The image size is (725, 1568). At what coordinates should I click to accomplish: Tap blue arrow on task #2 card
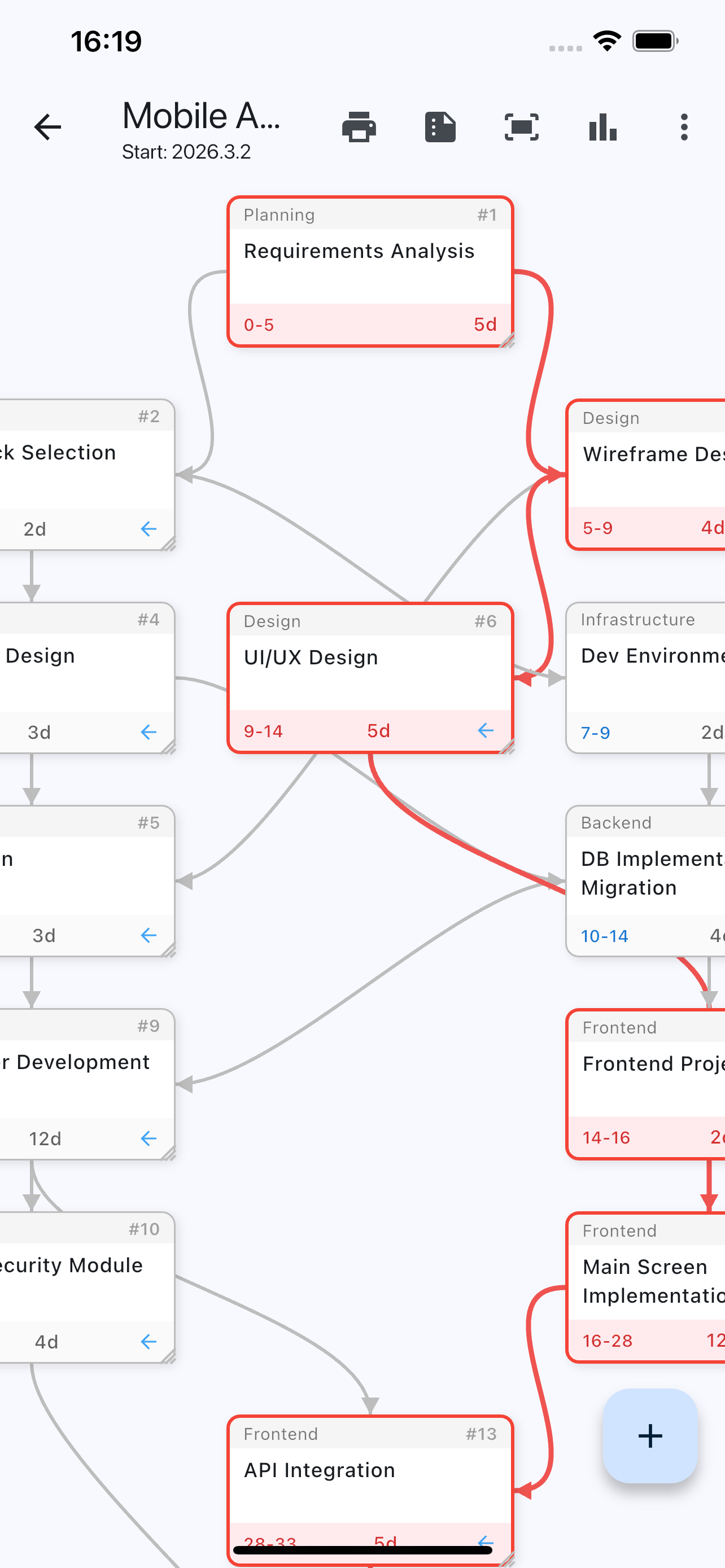[x=149, y=529]
